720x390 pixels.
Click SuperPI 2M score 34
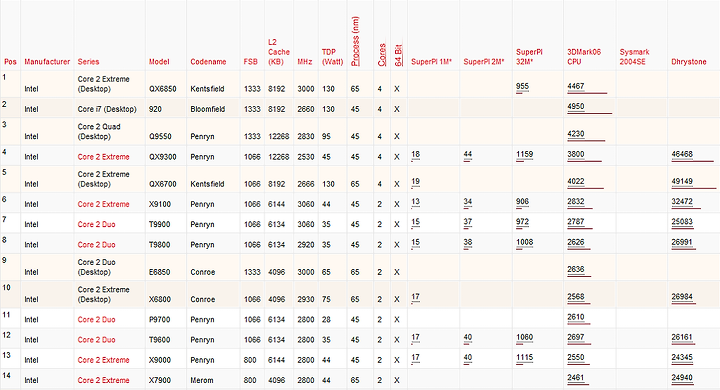(467, 201)
